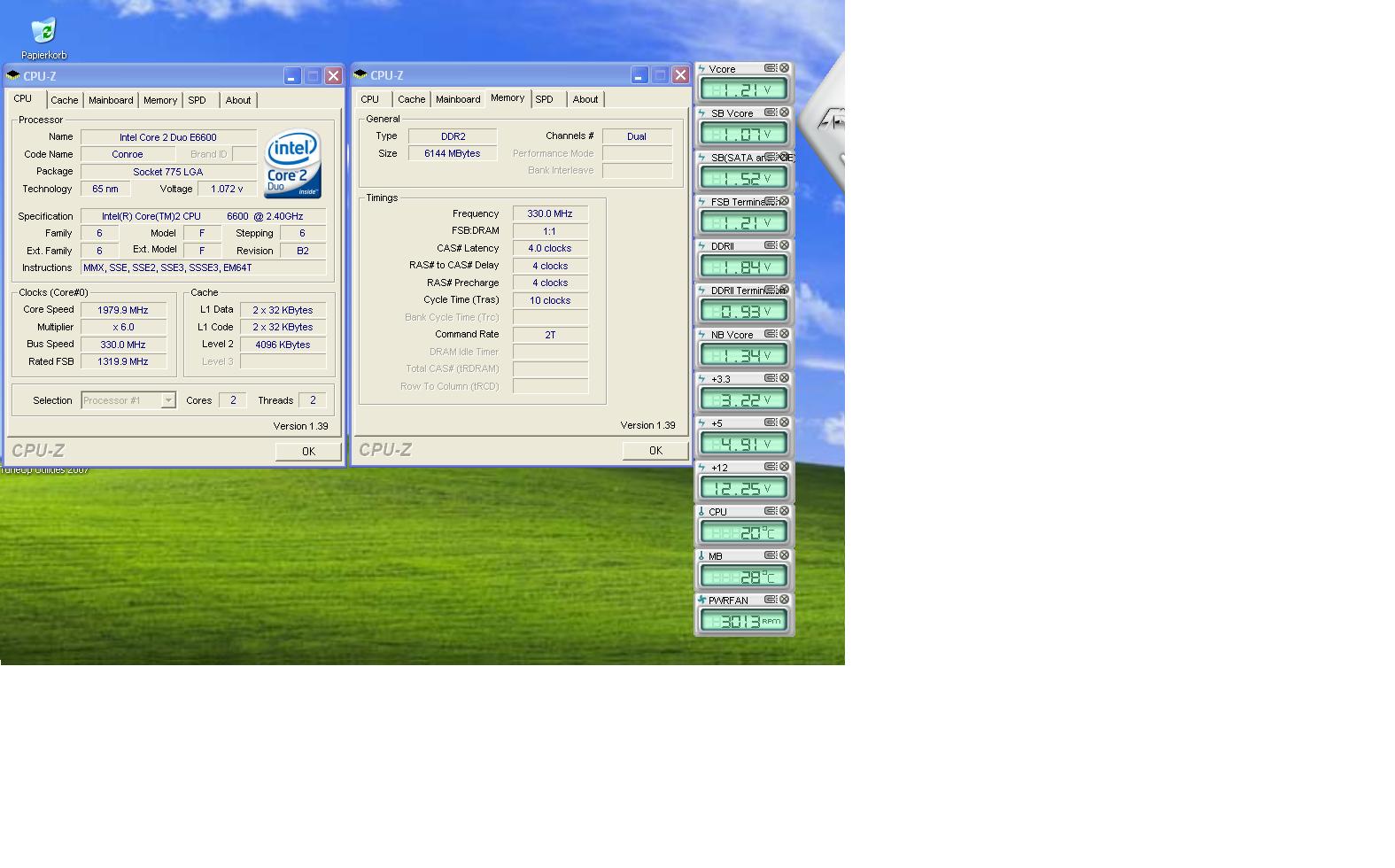Click the memory Type value DDR2
Image resolution: width=1395 pixels, height=868 pixels.
click(x=453, y=136)
